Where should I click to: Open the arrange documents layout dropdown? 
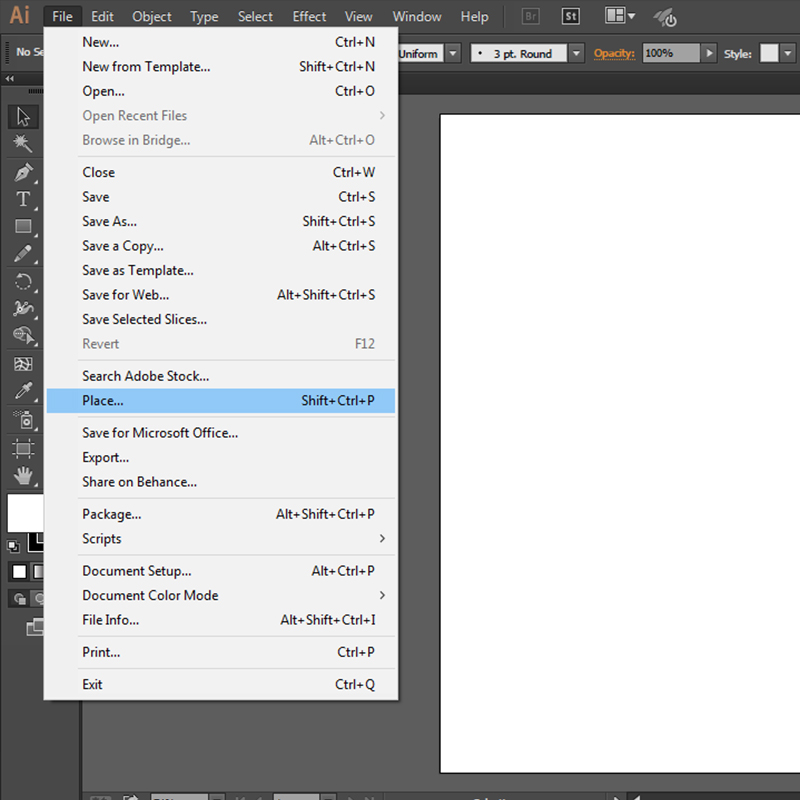(x=620, y=16)
